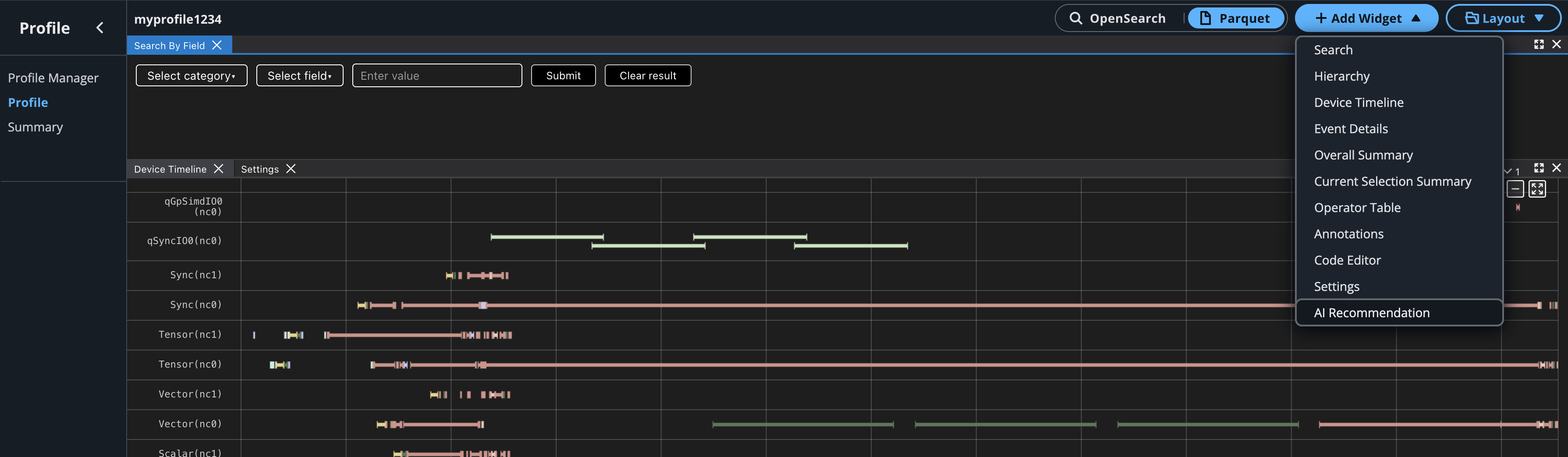Switch data source to OpenSearch
The image size is (1568, 457).
1117,18
